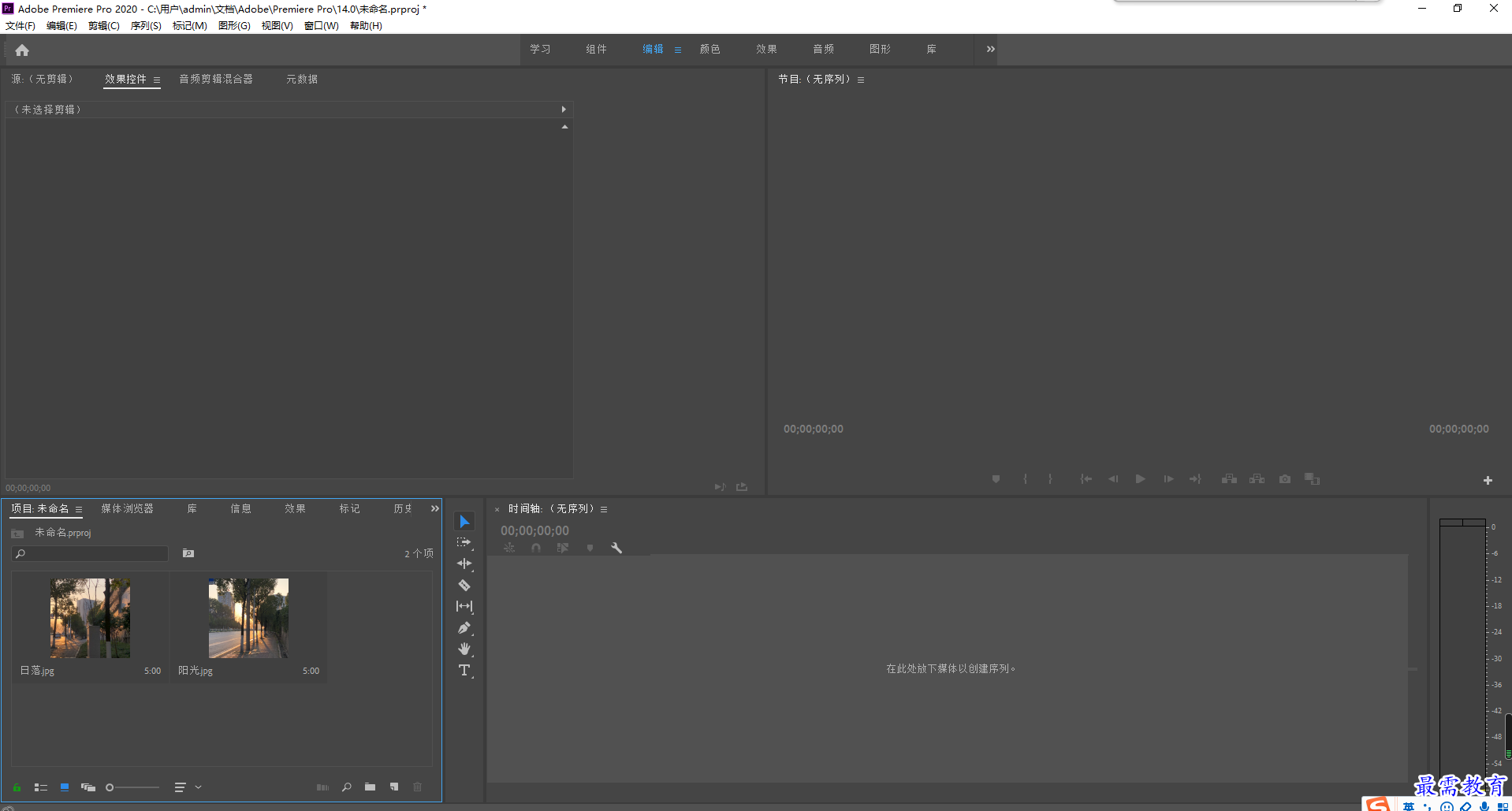Open Timeline display settings wrench
This screenshot has width=1512, height=811.
pyautogui.click(x=616, y=548)
